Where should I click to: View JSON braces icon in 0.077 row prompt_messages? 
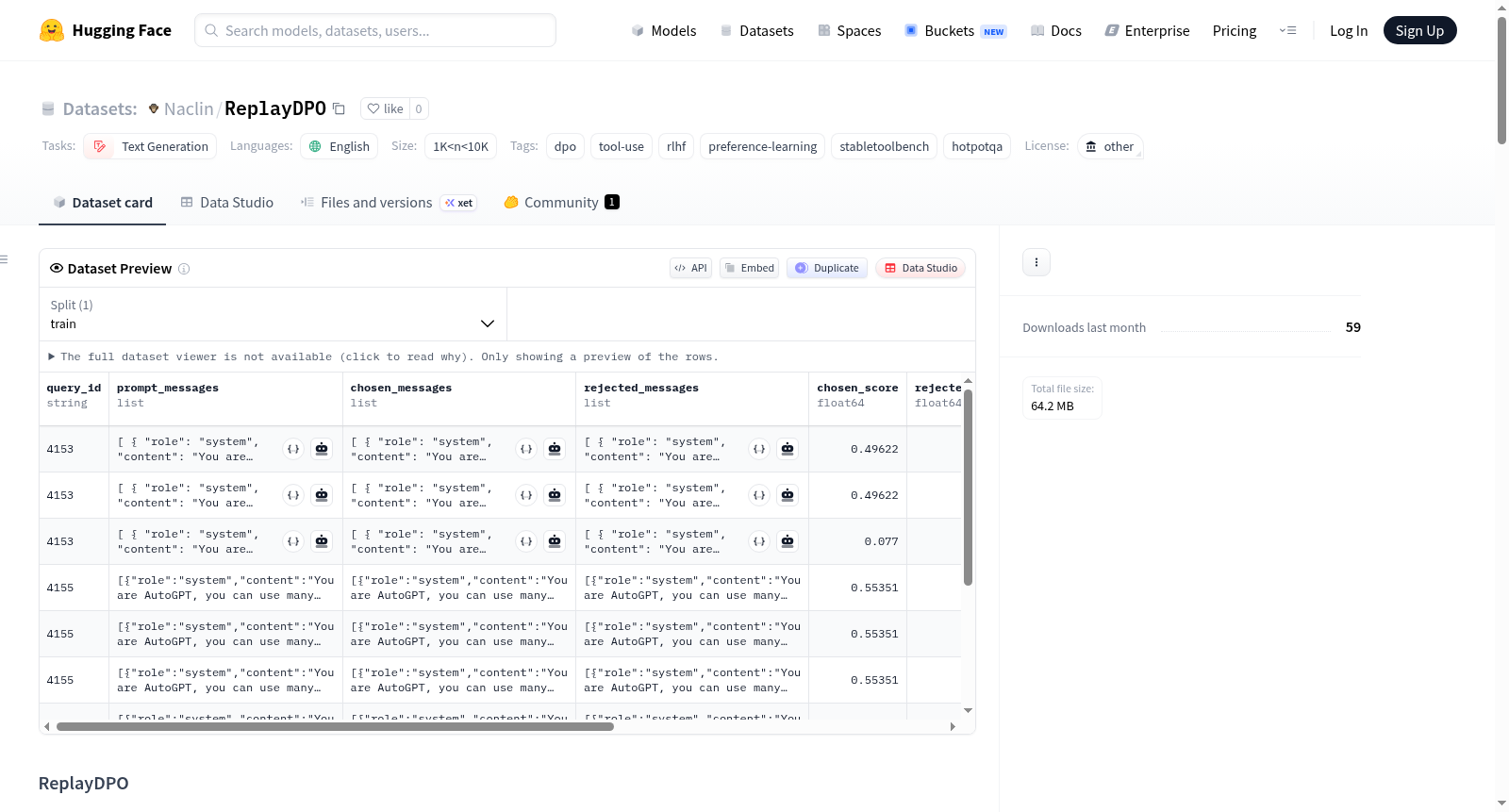coord(293,541)
